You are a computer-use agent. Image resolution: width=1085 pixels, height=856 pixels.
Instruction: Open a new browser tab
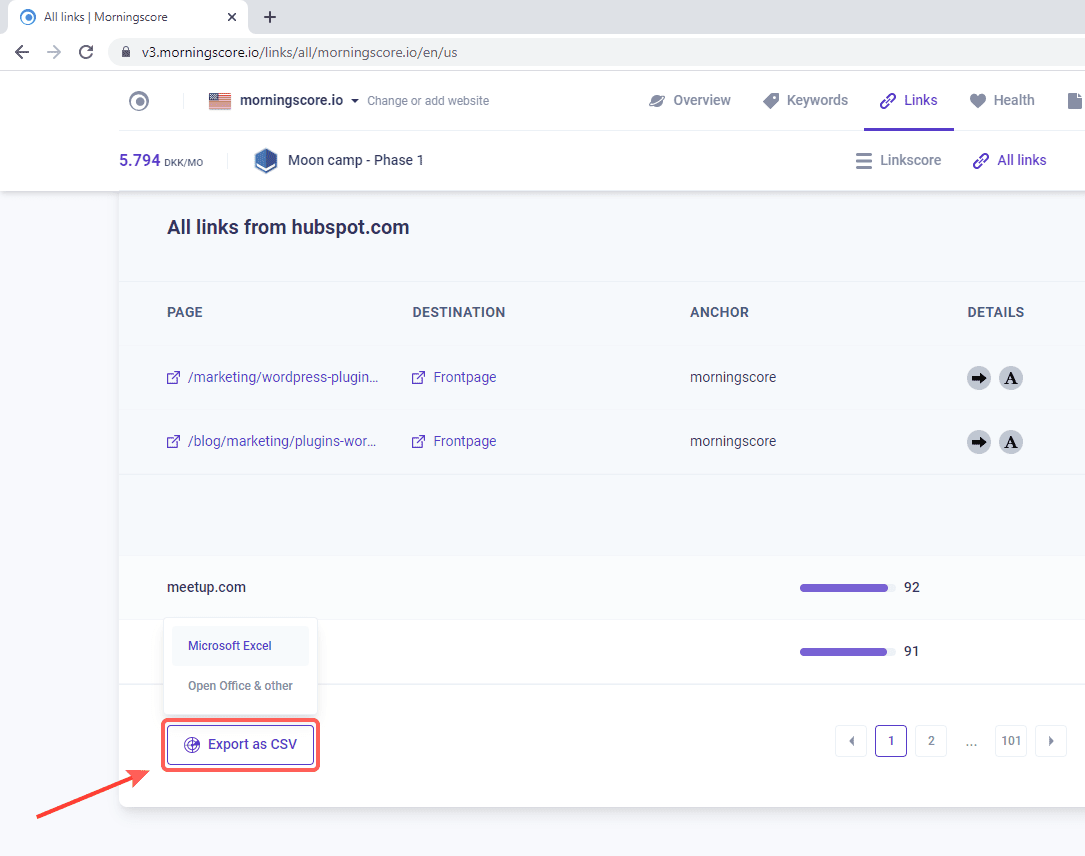click(270, 17)
